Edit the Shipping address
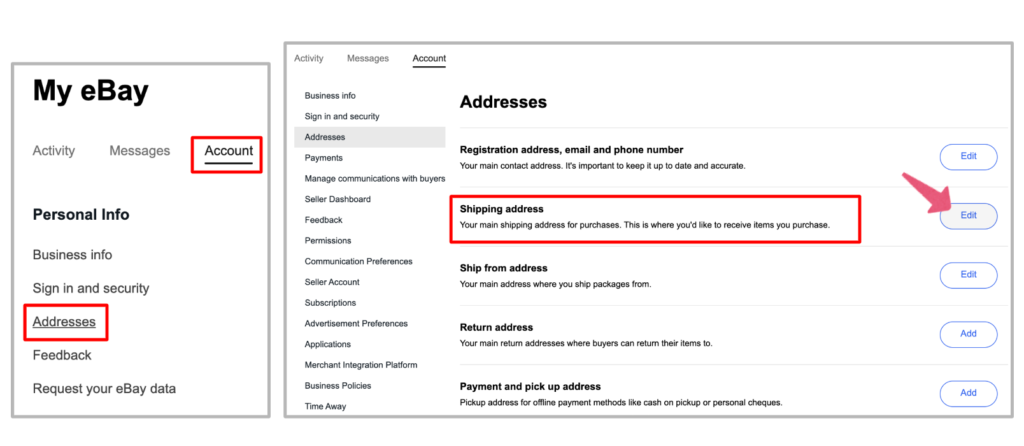Viewport: 1024px width, 446px height. (x=968, y=216)
